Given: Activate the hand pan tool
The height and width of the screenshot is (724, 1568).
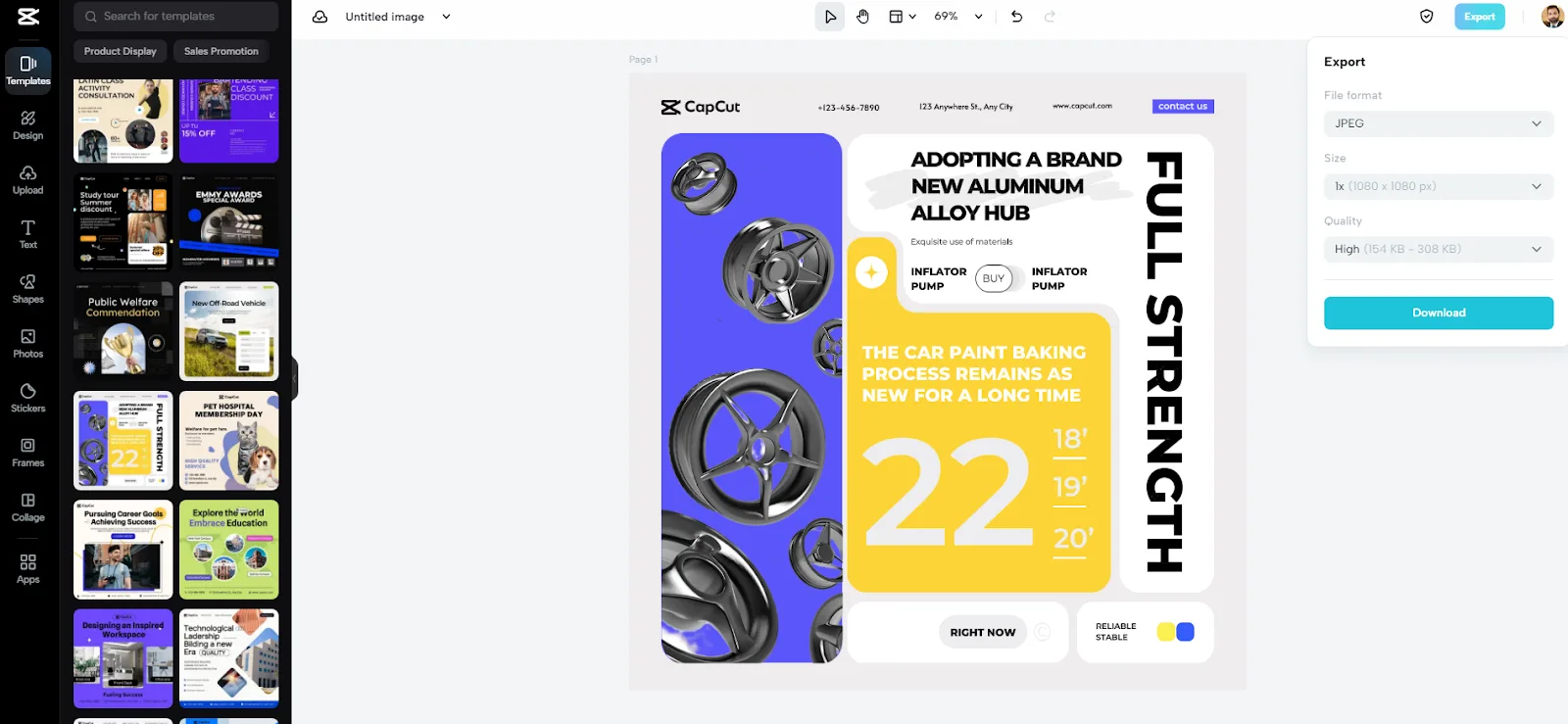Looking at the screenshot, I should click(x=862, y=17).
